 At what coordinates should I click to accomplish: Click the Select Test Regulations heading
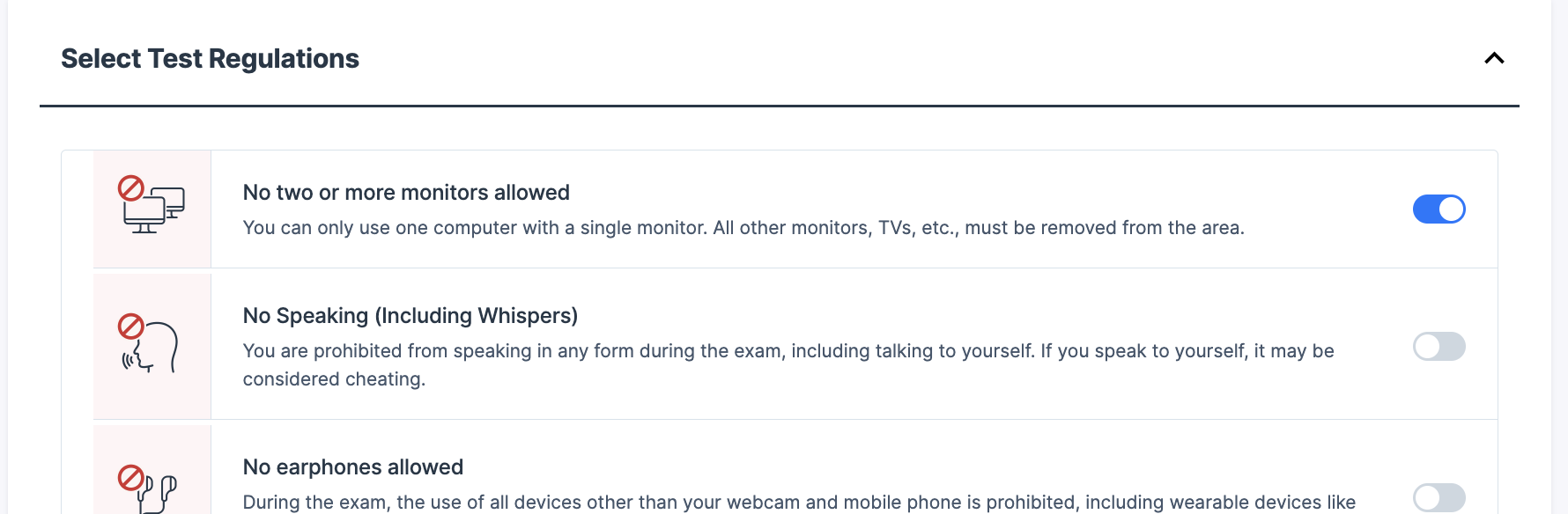(x=210, y=58)
